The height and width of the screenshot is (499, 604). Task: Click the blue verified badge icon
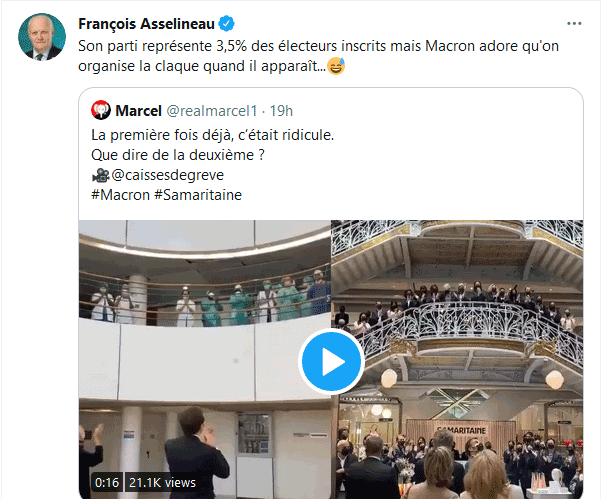226,24
